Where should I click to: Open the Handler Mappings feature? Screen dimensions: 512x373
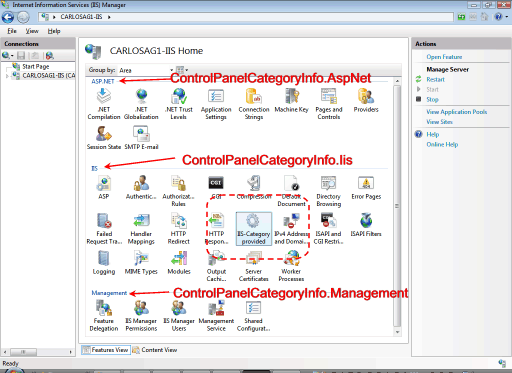pos(141,229)
